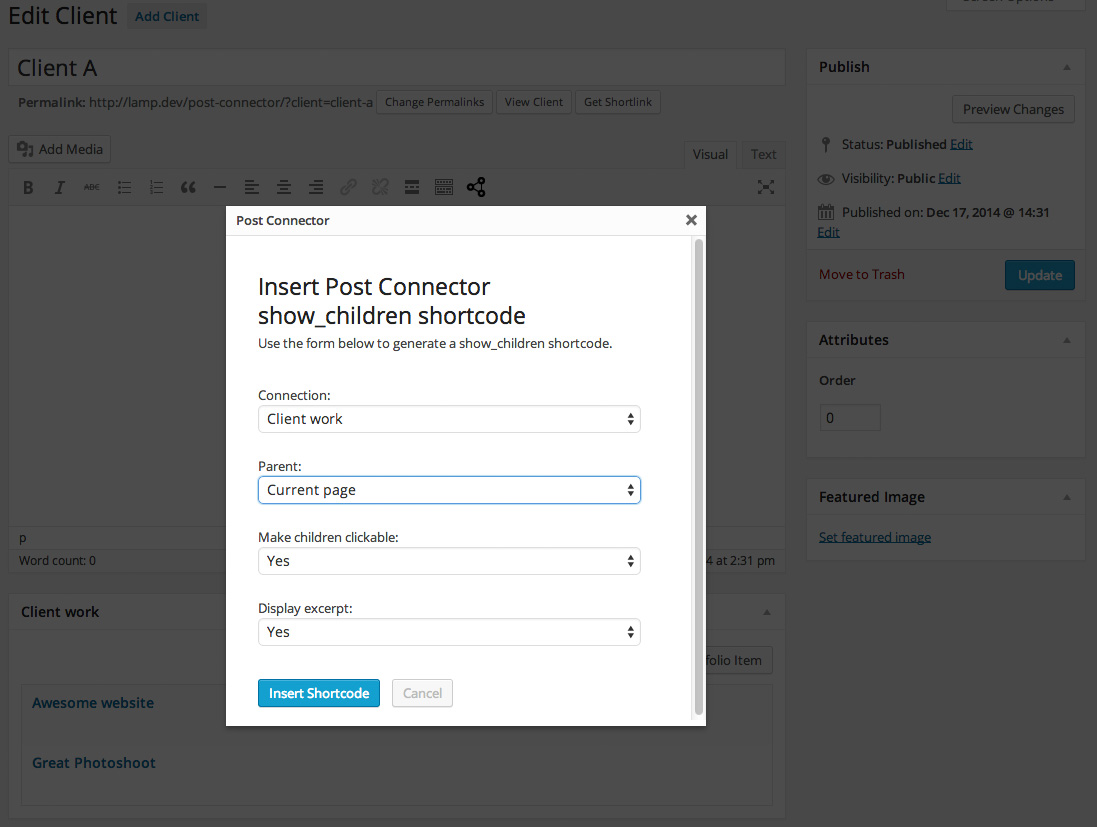Image resolution: width=1097 pixels, height=827 pixels.
Task: Close the Post Connector dialog
Action: [691, 220]
